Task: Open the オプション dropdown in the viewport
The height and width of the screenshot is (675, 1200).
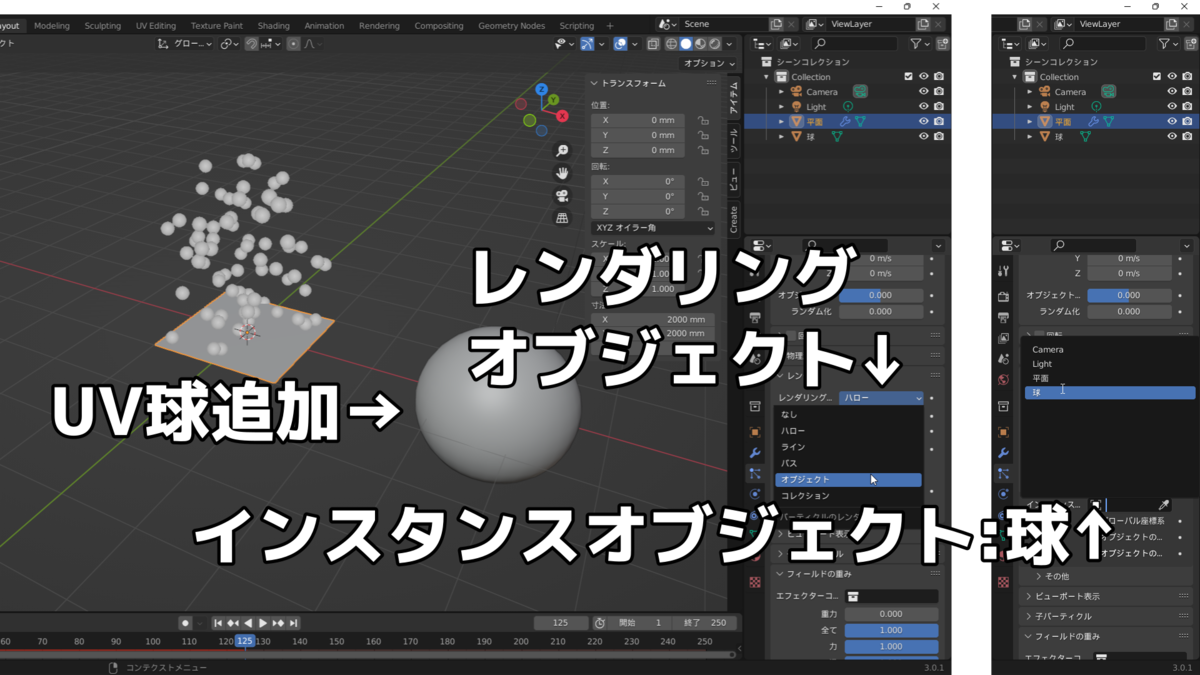Action: 709,63
